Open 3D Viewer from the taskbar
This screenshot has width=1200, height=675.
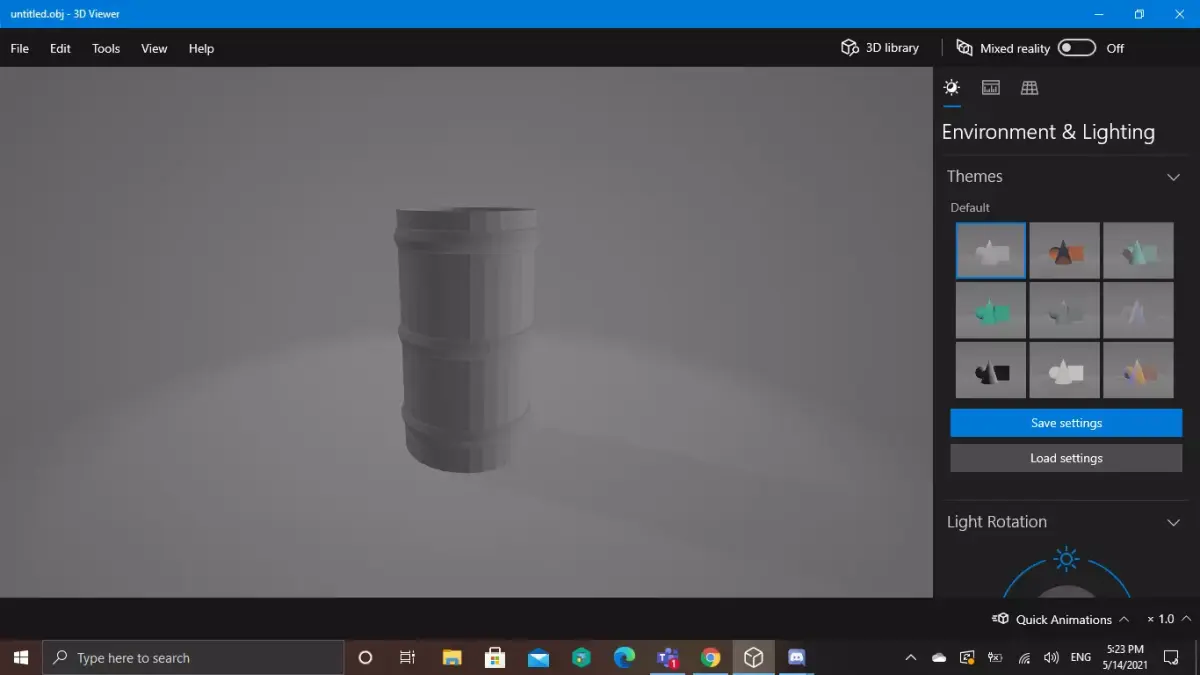click(753, 657)
